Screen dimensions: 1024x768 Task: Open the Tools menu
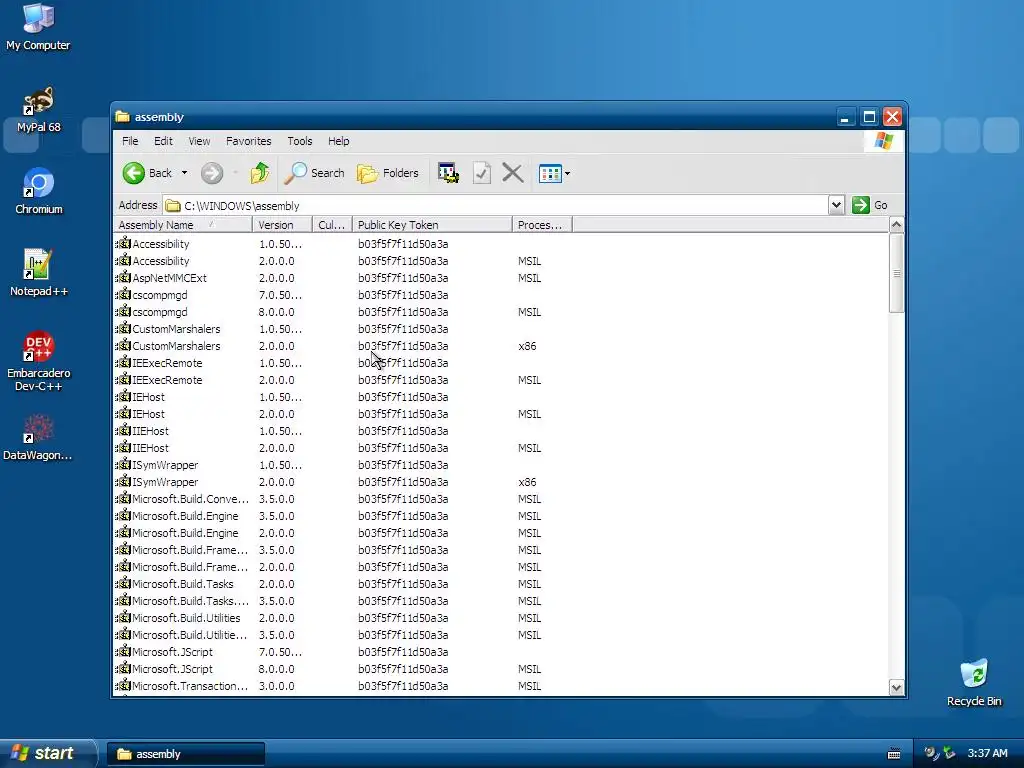(300, 141)
